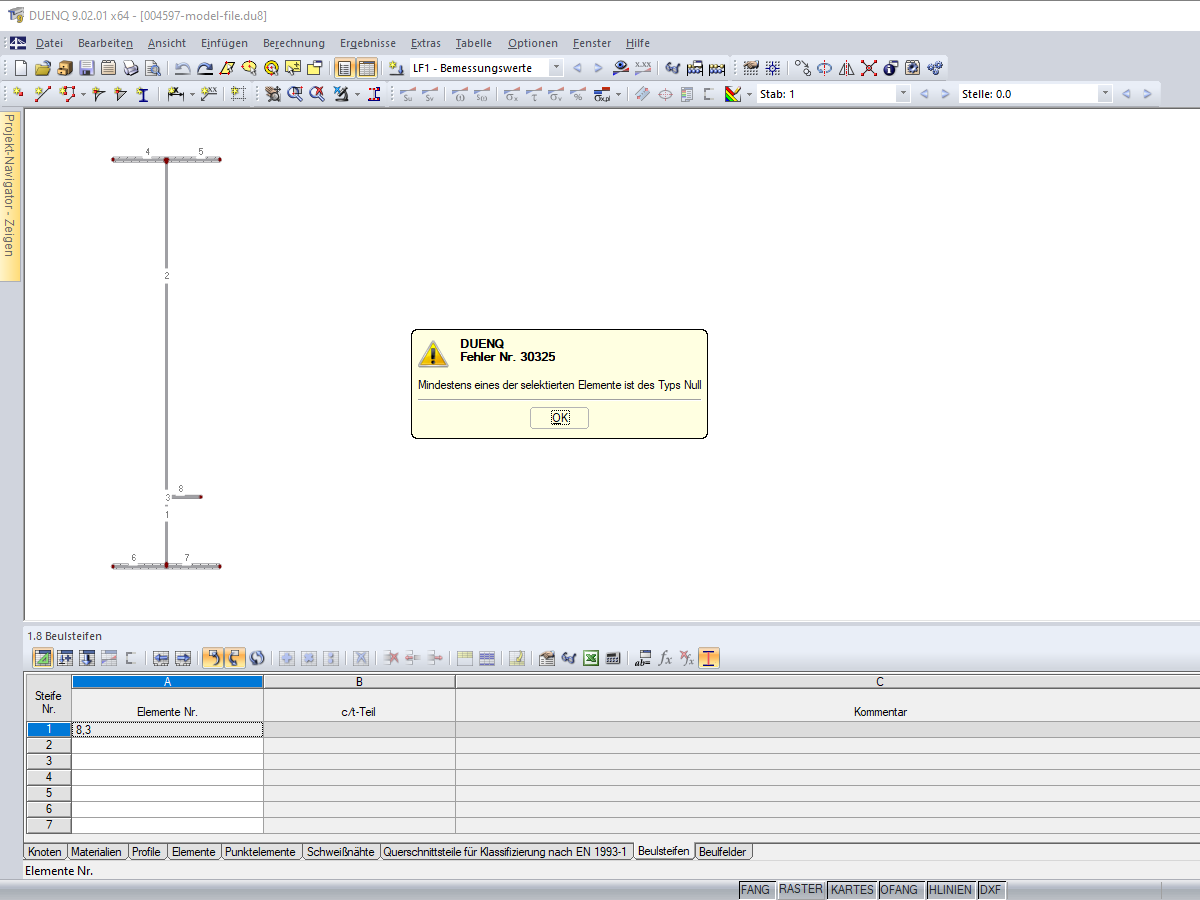Click the red X delete icon in the top toolbar
This screenshot has width=1200, height=900.
coord(868,68)
